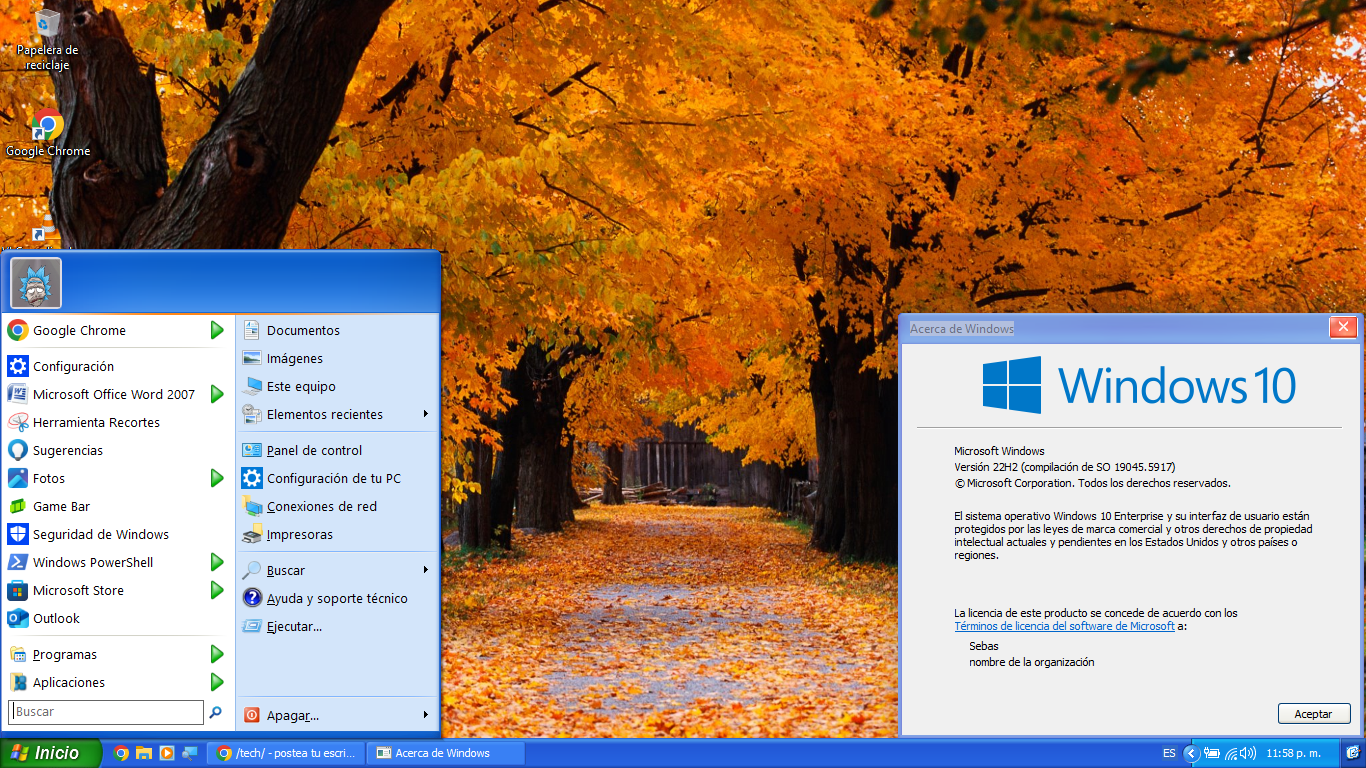The image size is (1366, 768).
Task: Click the user avatar picture in Start menu
Action: pos(36,283)
